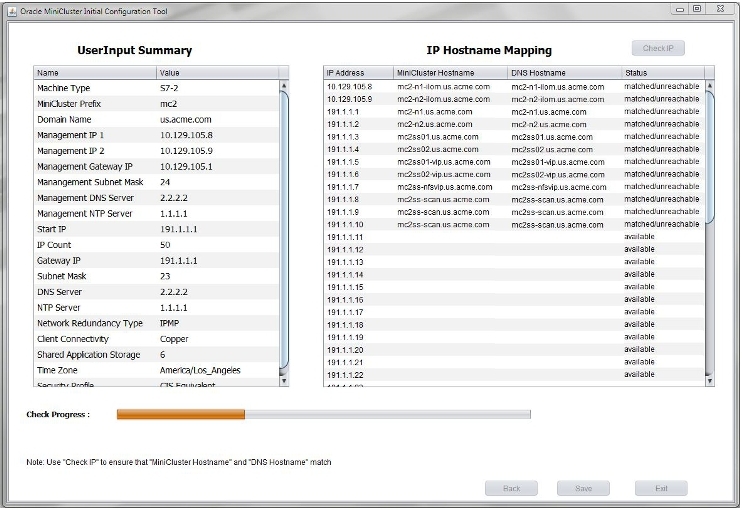The height and width of the screenshot is (510, 742).
Task: Click the UserInput Summary scroll-up arrow
Action: (x=284, y=86)
